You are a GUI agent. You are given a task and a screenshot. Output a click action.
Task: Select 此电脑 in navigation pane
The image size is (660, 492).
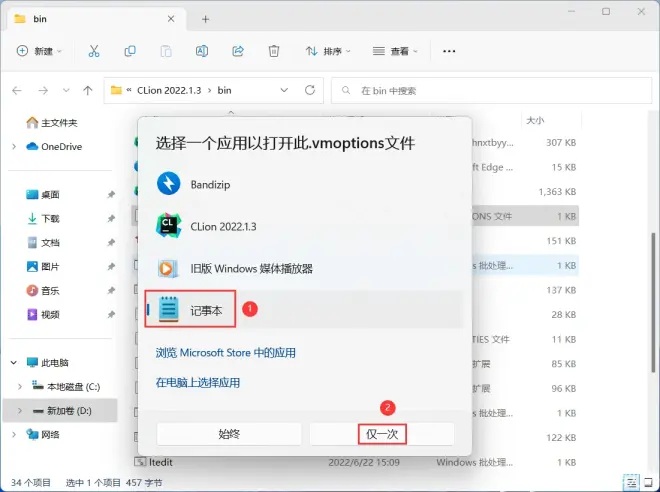pyautogui.click(x=48, y=362)
